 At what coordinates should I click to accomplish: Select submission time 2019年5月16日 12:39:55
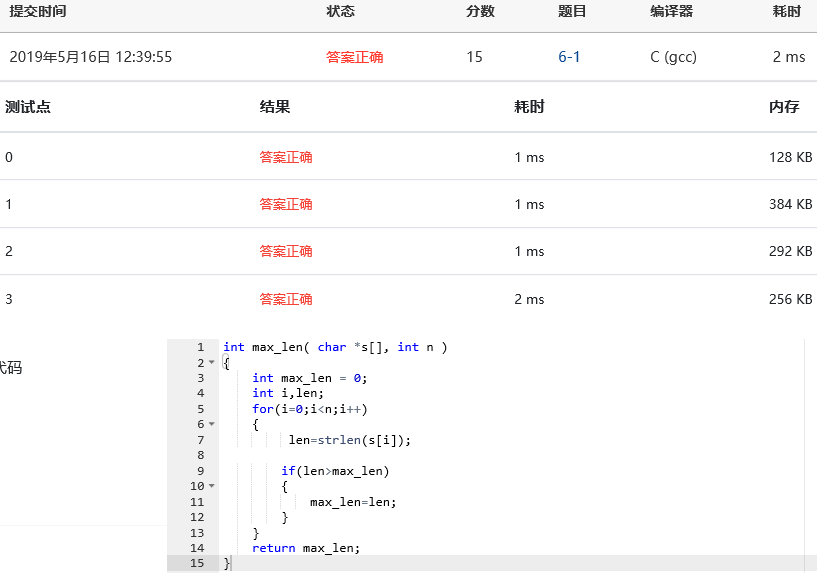(x=91, y=57)
